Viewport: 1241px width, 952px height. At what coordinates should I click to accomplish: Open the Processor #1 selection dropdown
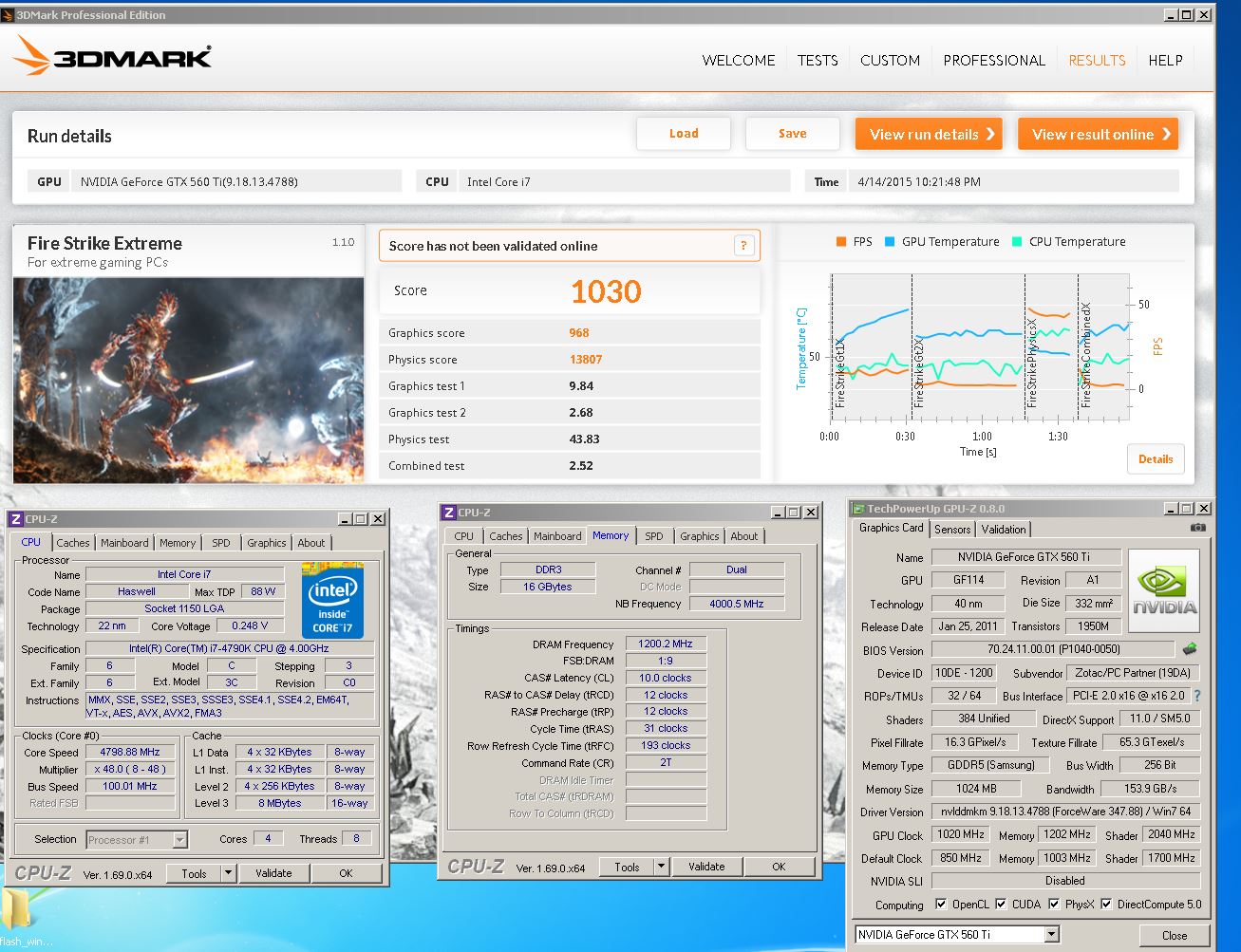[x=179, y=840]
